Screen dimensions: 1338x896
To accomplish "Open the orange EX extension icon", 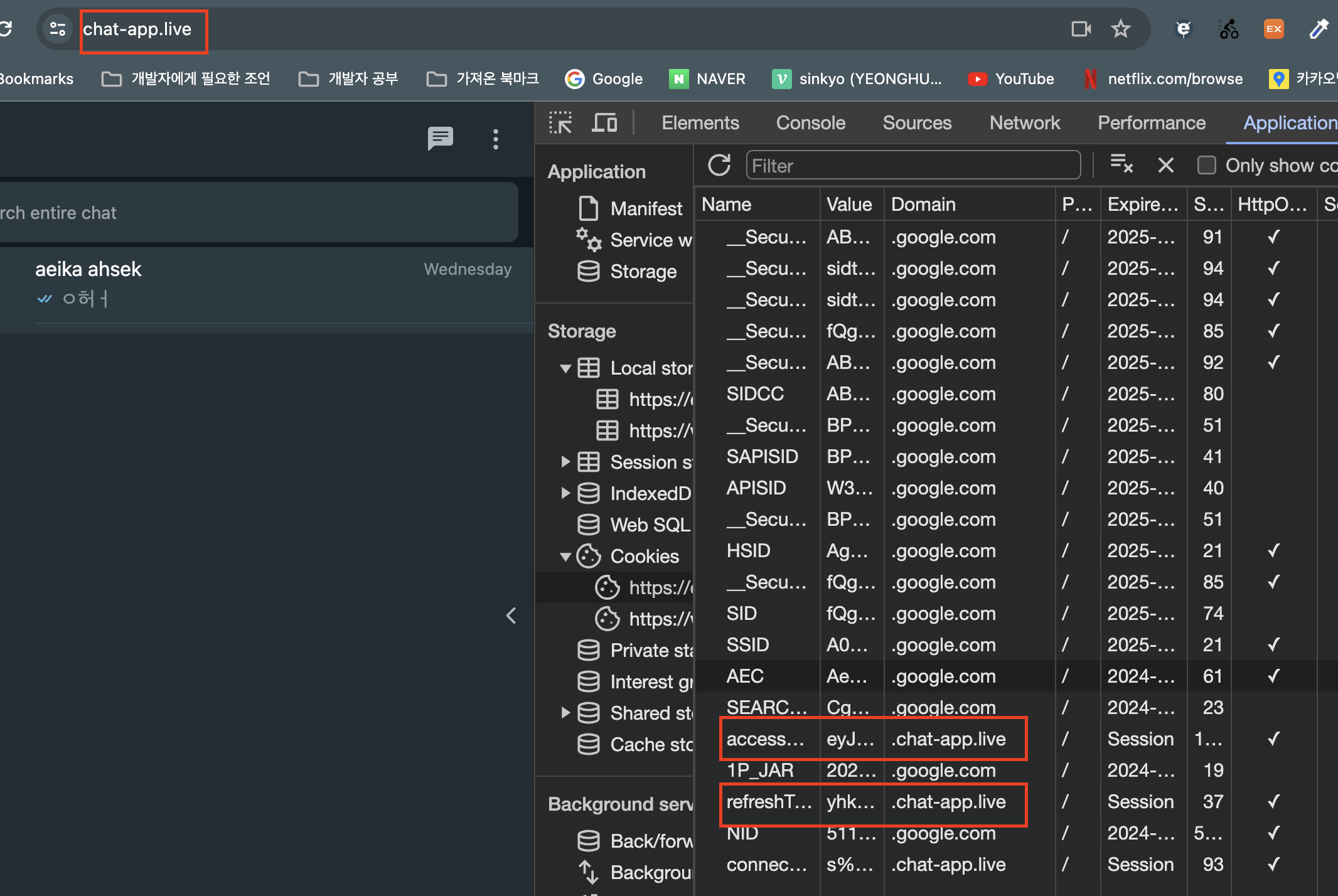I will (x=1273, y=29).
